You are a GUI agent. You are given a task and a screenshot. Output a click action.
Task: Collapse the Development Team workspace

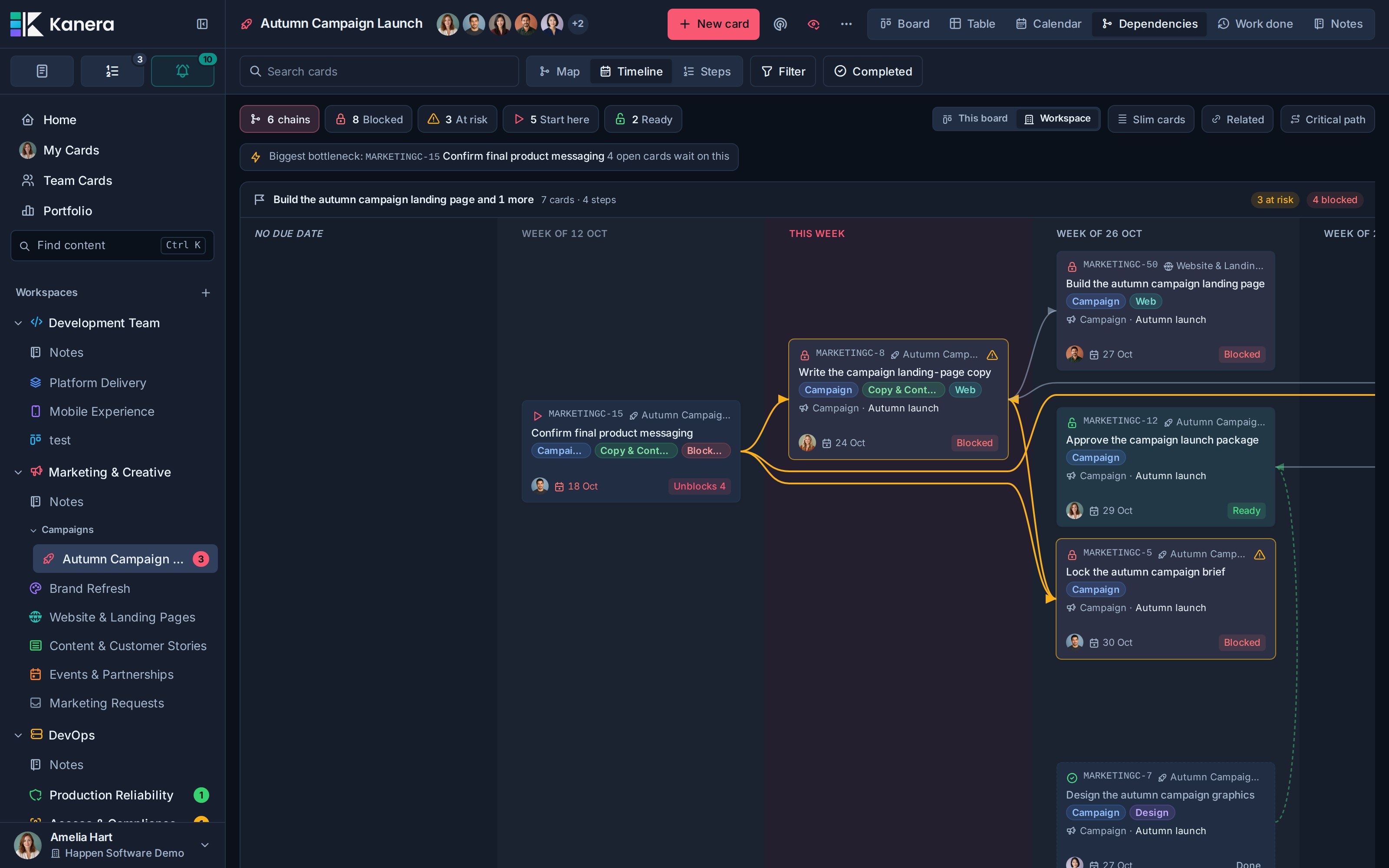pos(18,323)
